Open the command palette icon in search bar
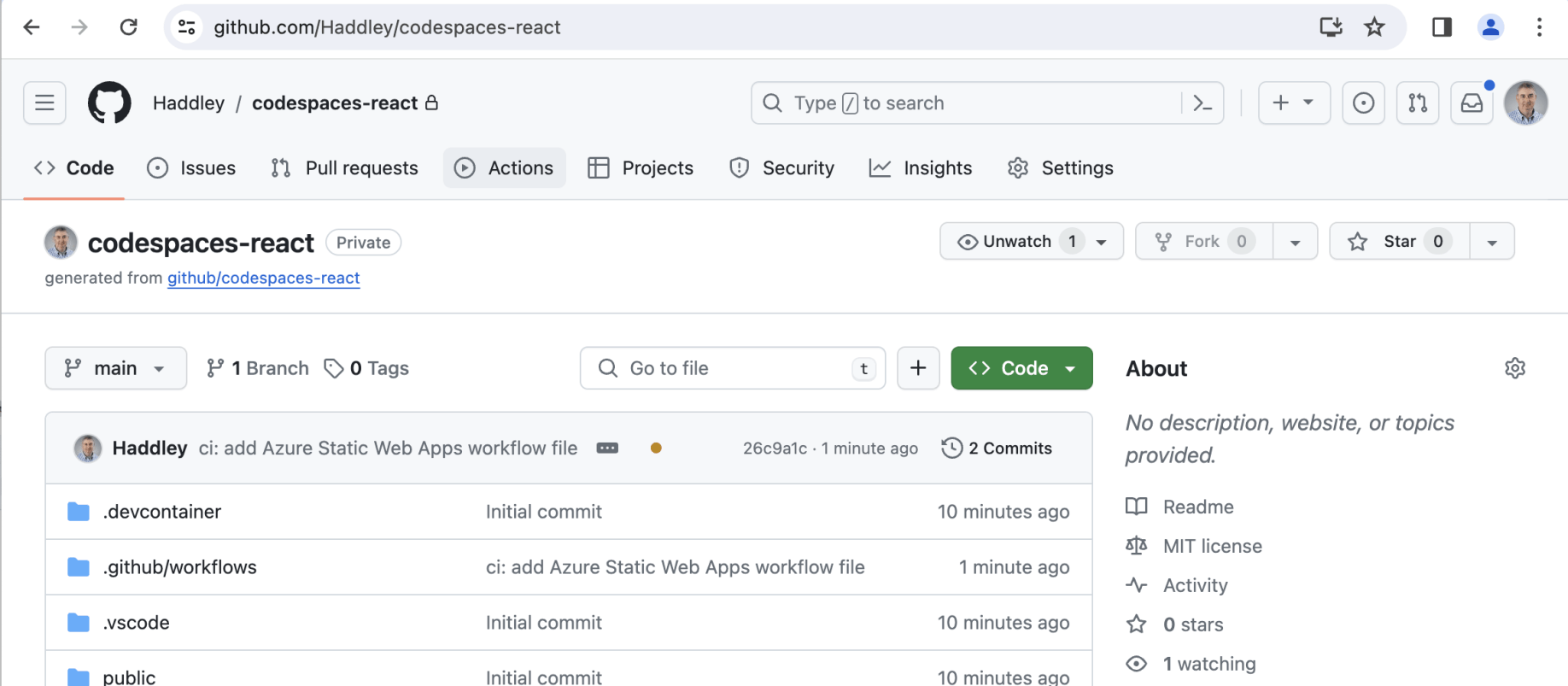 (x=1202, y=103)
